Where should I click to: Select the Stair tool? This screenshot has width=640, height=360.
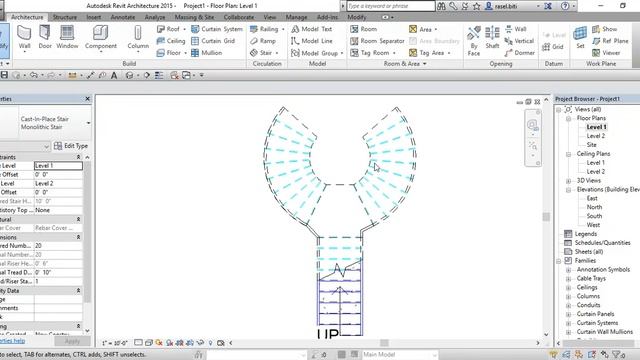(261, 53)
